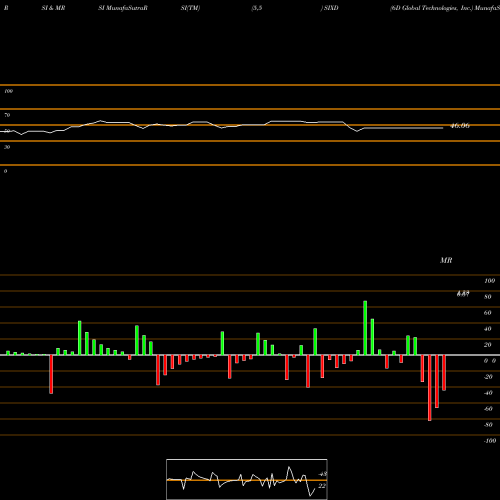Click the tallest green bar in MR histogram

click(x=365, y=328)
